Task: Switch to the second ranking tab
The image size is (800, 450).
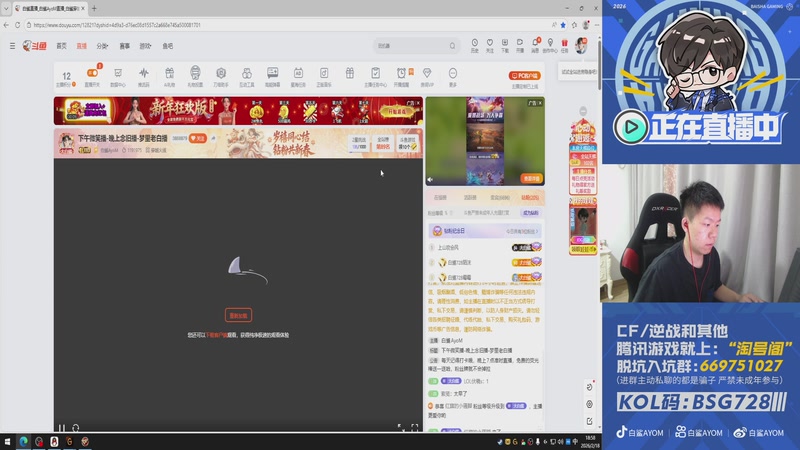Action: pyautogui.click(x=470, y=197)
